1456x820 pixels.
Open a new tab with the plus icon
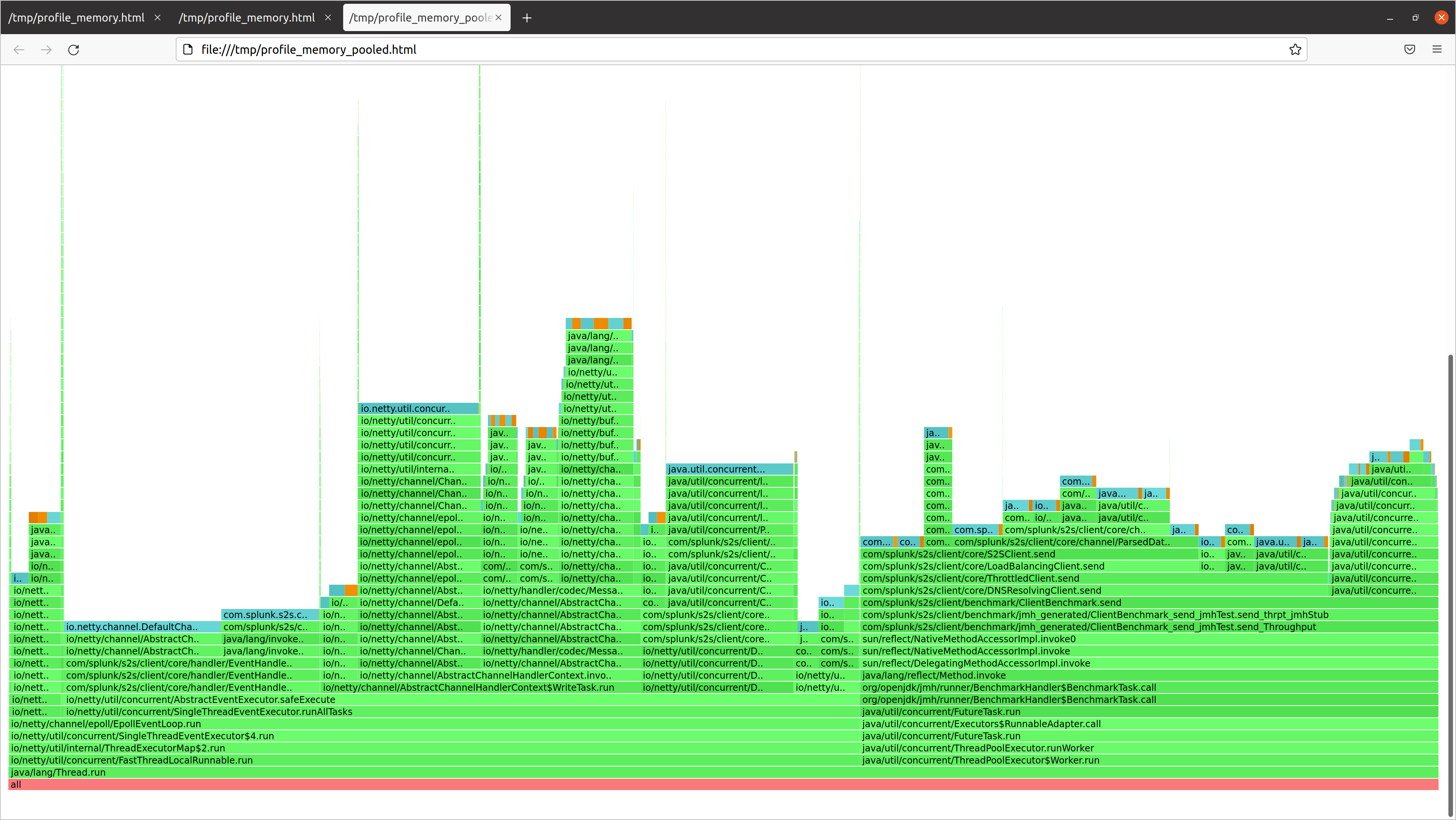[x=527, y=17]
